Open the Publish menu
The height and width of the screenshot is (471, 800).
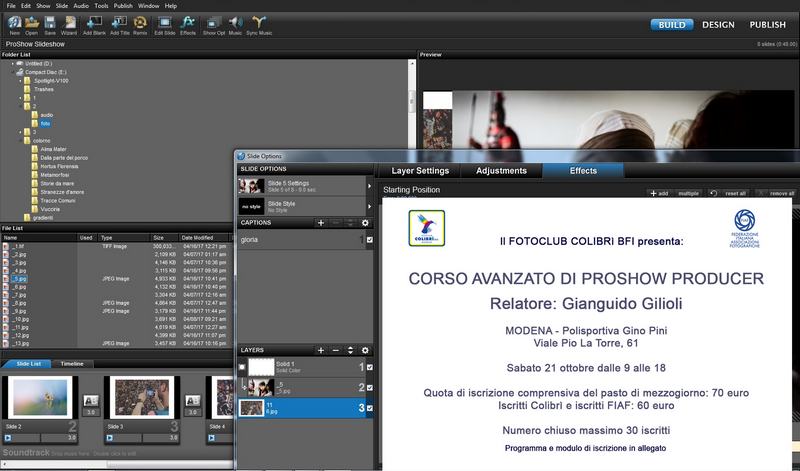(123, 6)
